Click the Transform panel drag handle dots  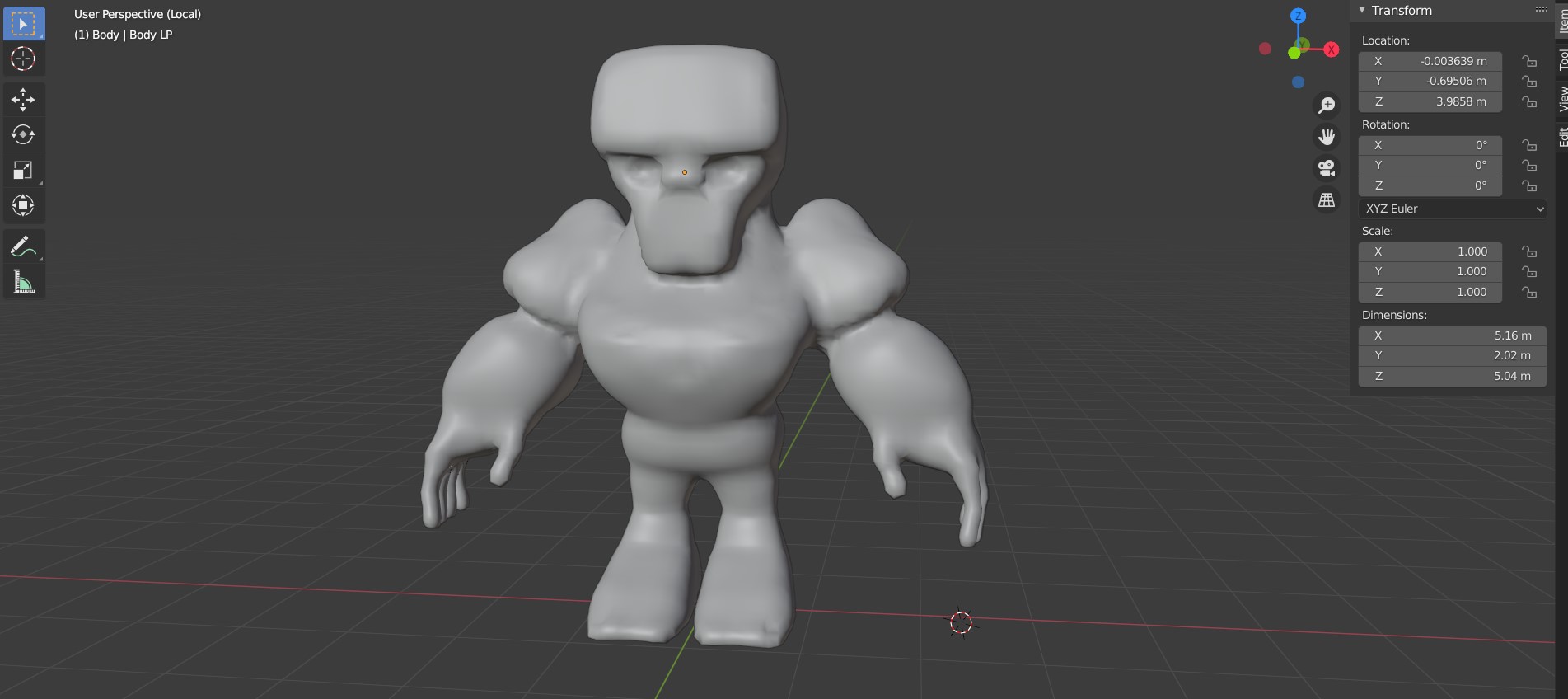pos(1541,10)
